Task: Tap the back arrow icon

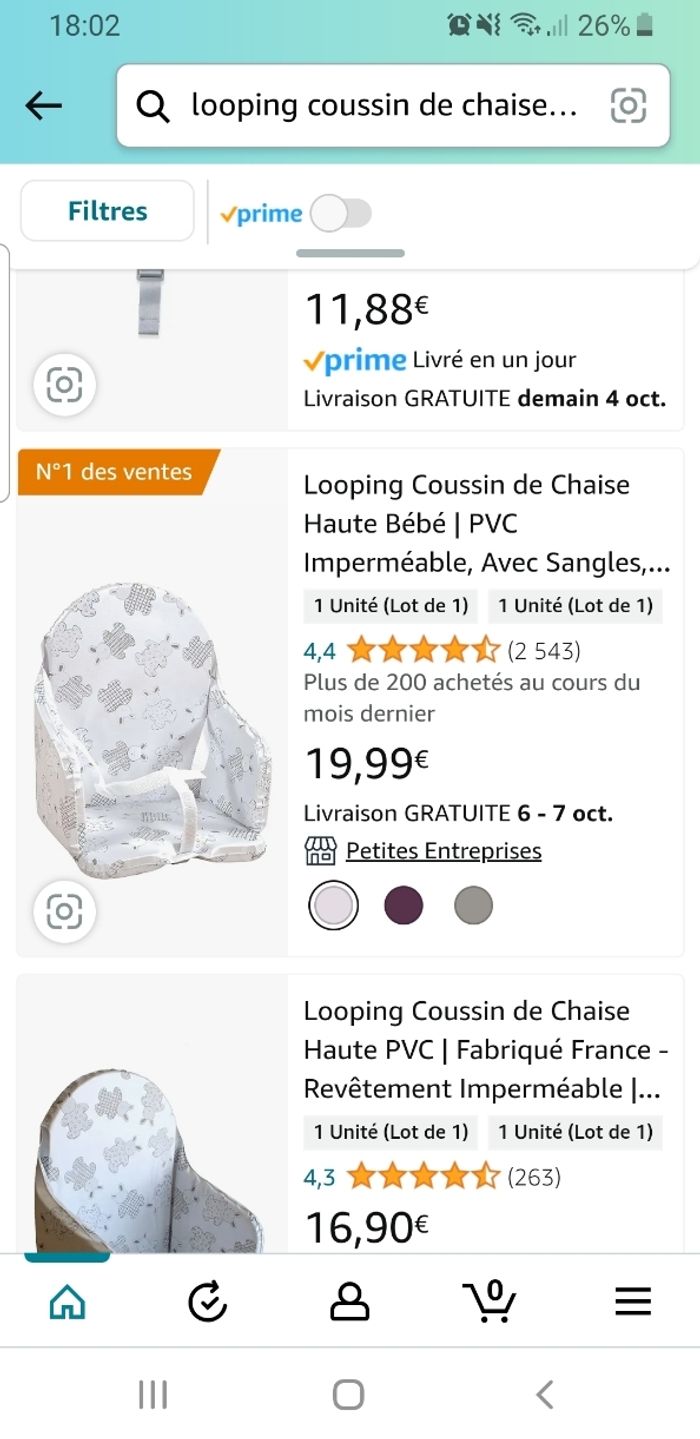Action: (44, 105)
